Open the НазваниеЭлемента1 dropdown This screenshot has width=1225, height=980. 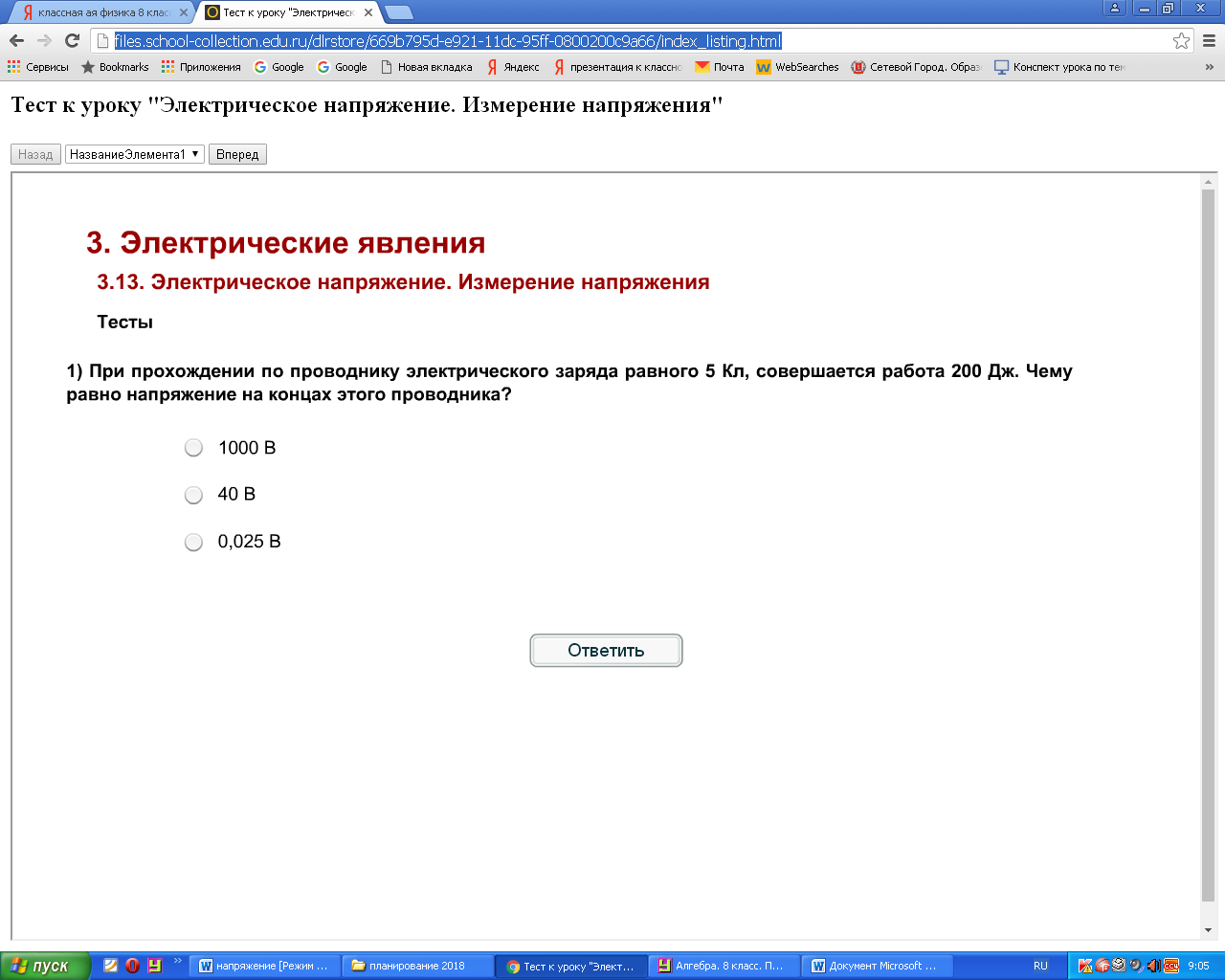(x=135, y=154)
